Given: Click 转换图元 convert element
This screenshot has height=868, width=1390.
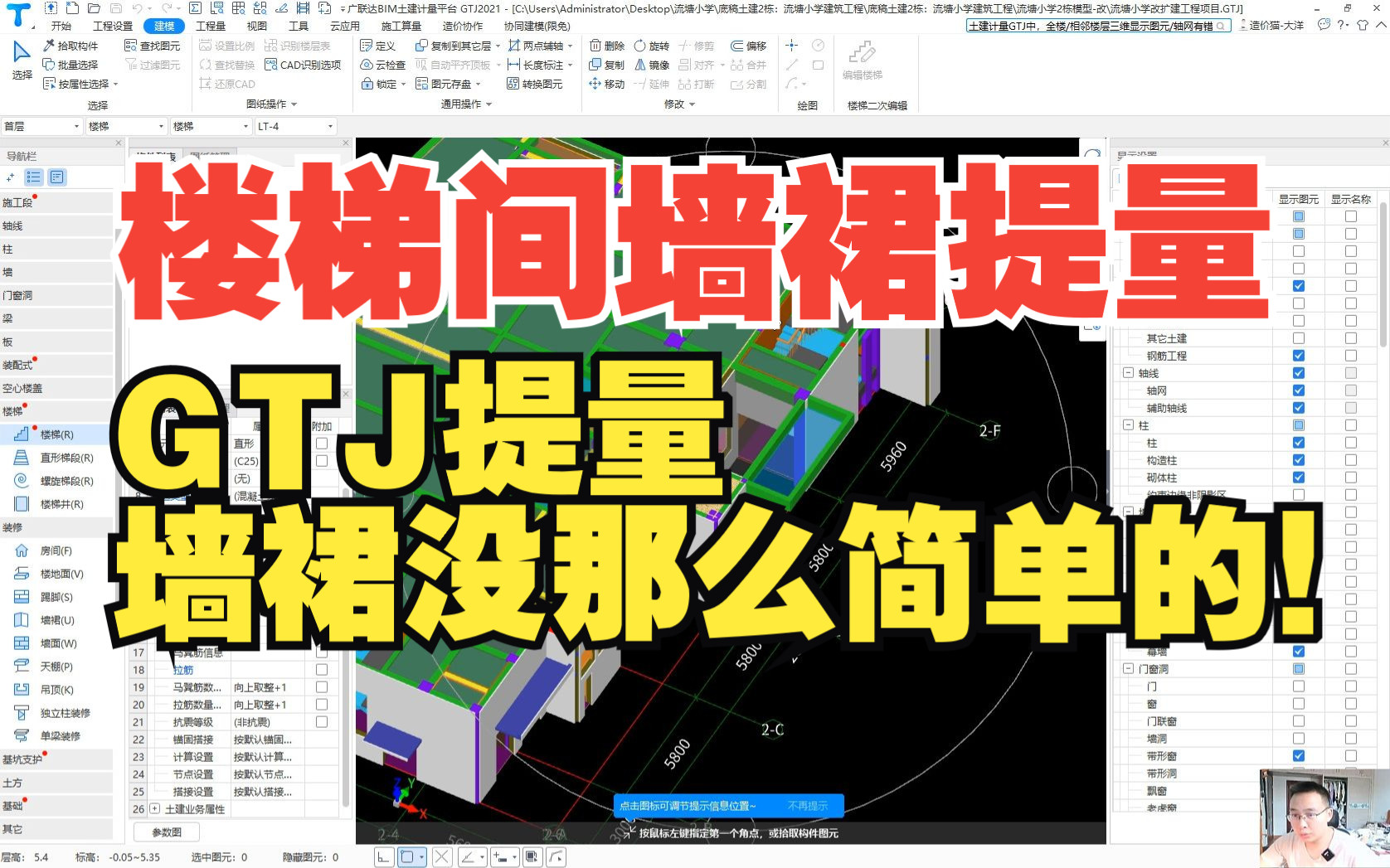Looking at the screenshot, I should click(534, 84).
